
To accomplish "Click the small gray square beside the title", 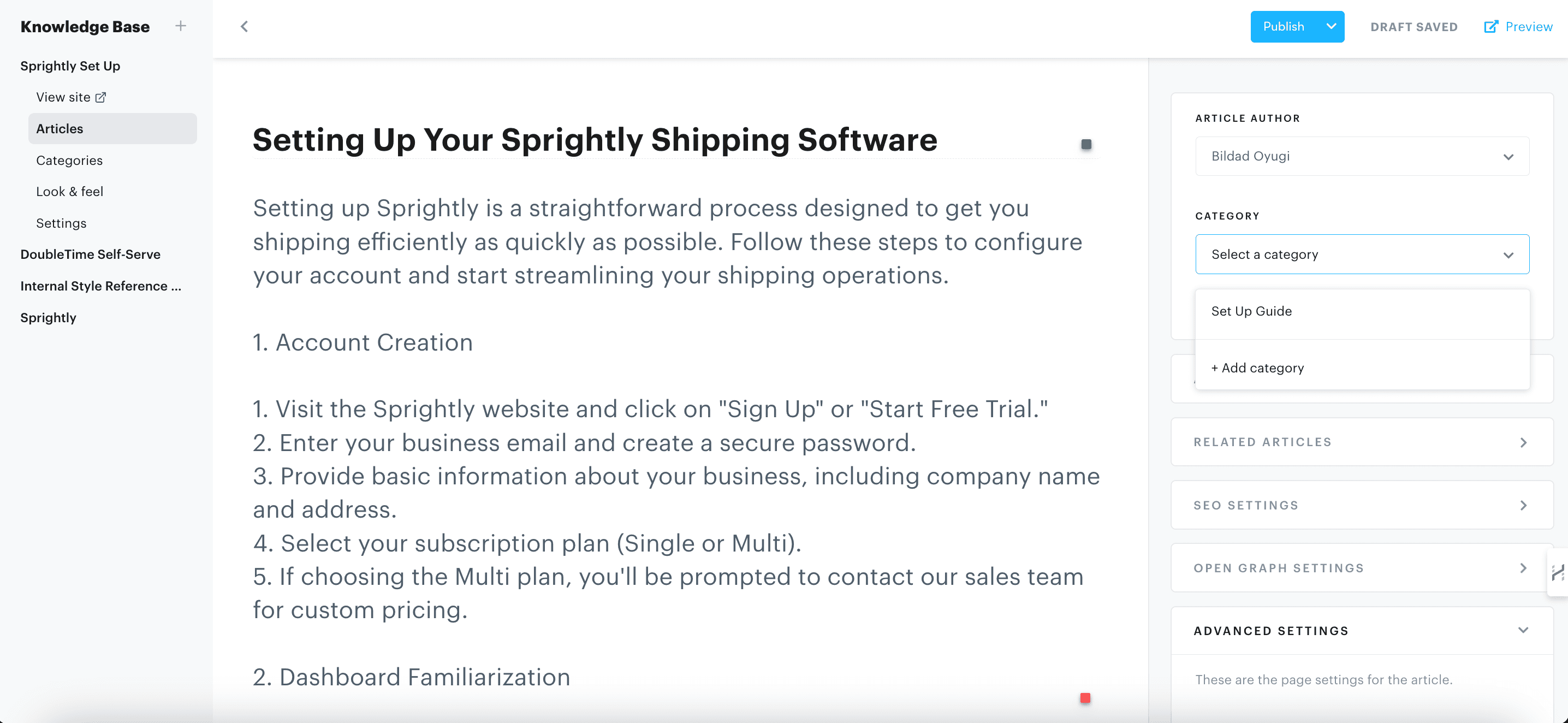I will click(x=1086, y=144).
